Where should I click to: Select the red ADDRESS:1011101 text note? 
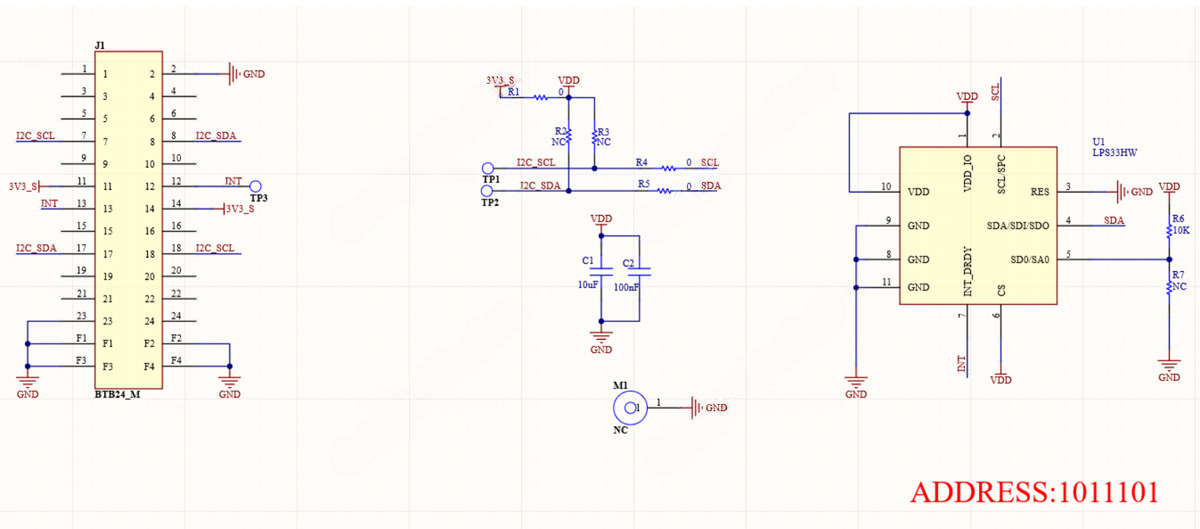click(1034, 492)
